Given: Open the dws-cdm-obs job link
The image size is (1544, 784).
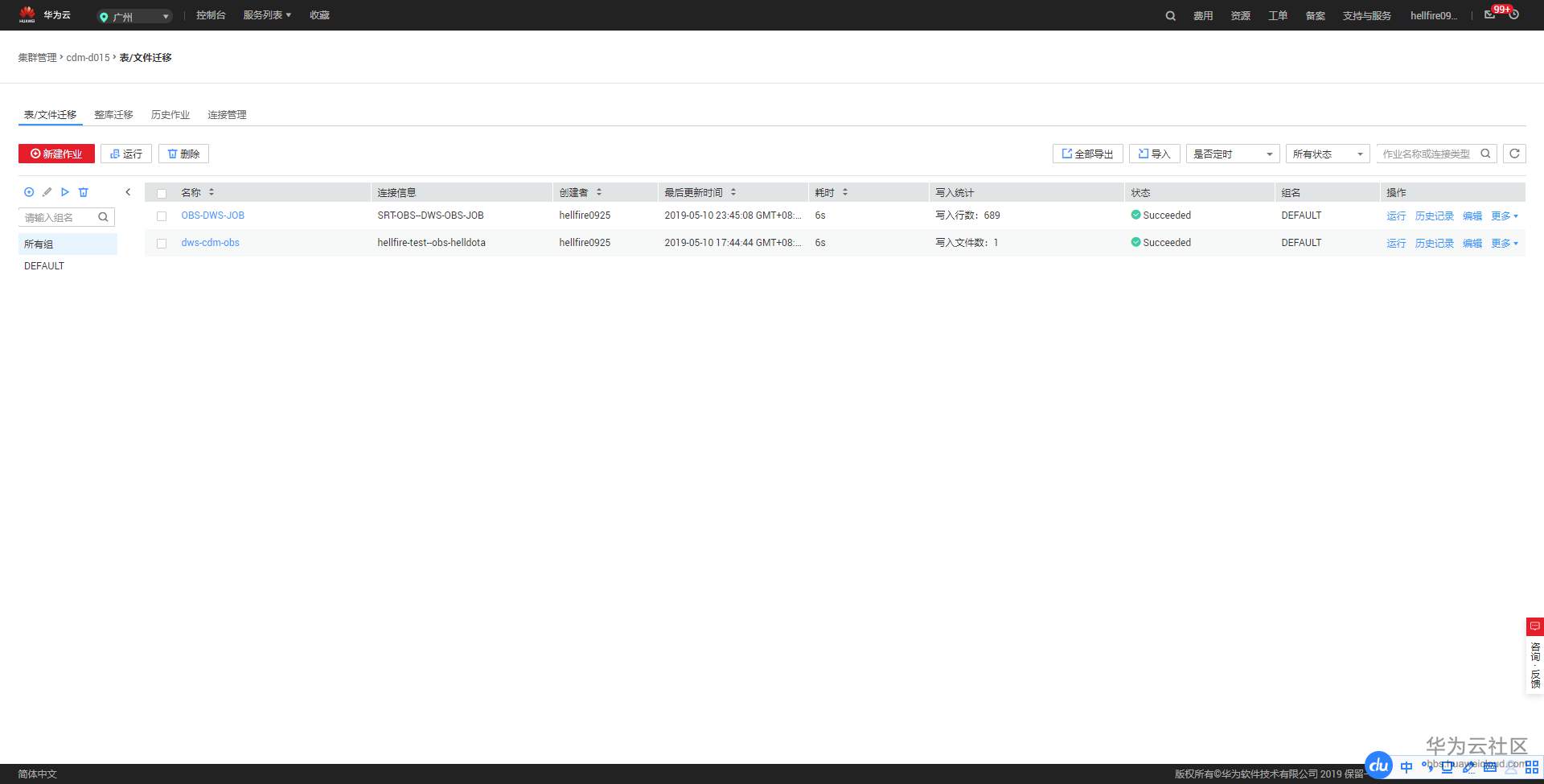Looking at the screenshot, I should pyautogui.click(x=211, y=243).
